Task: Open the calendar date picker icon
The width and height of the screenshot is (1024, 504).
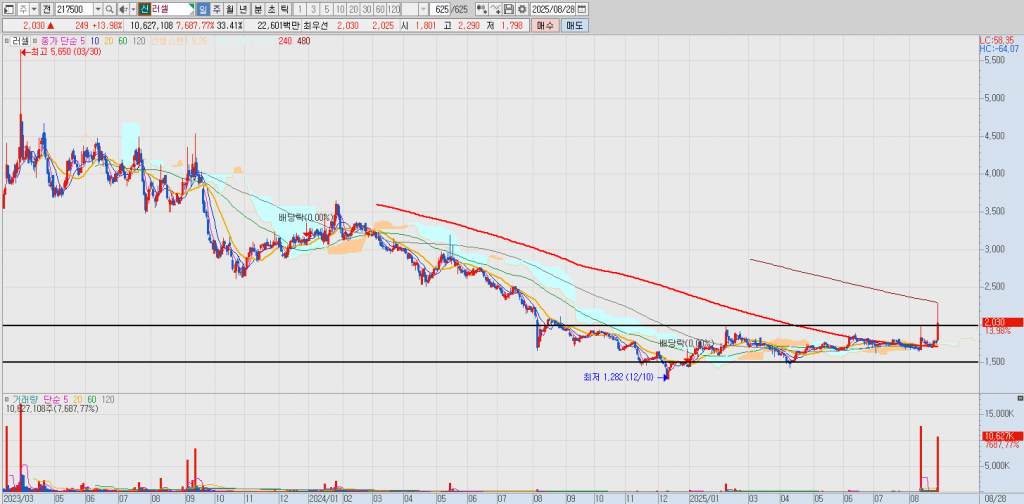Action: point(582,9)
